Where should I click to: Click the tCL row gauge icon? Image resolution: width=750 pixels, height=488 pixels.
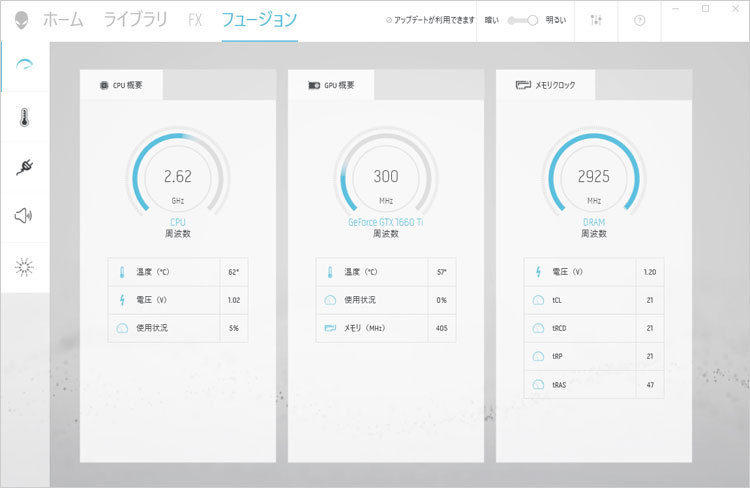538,300
